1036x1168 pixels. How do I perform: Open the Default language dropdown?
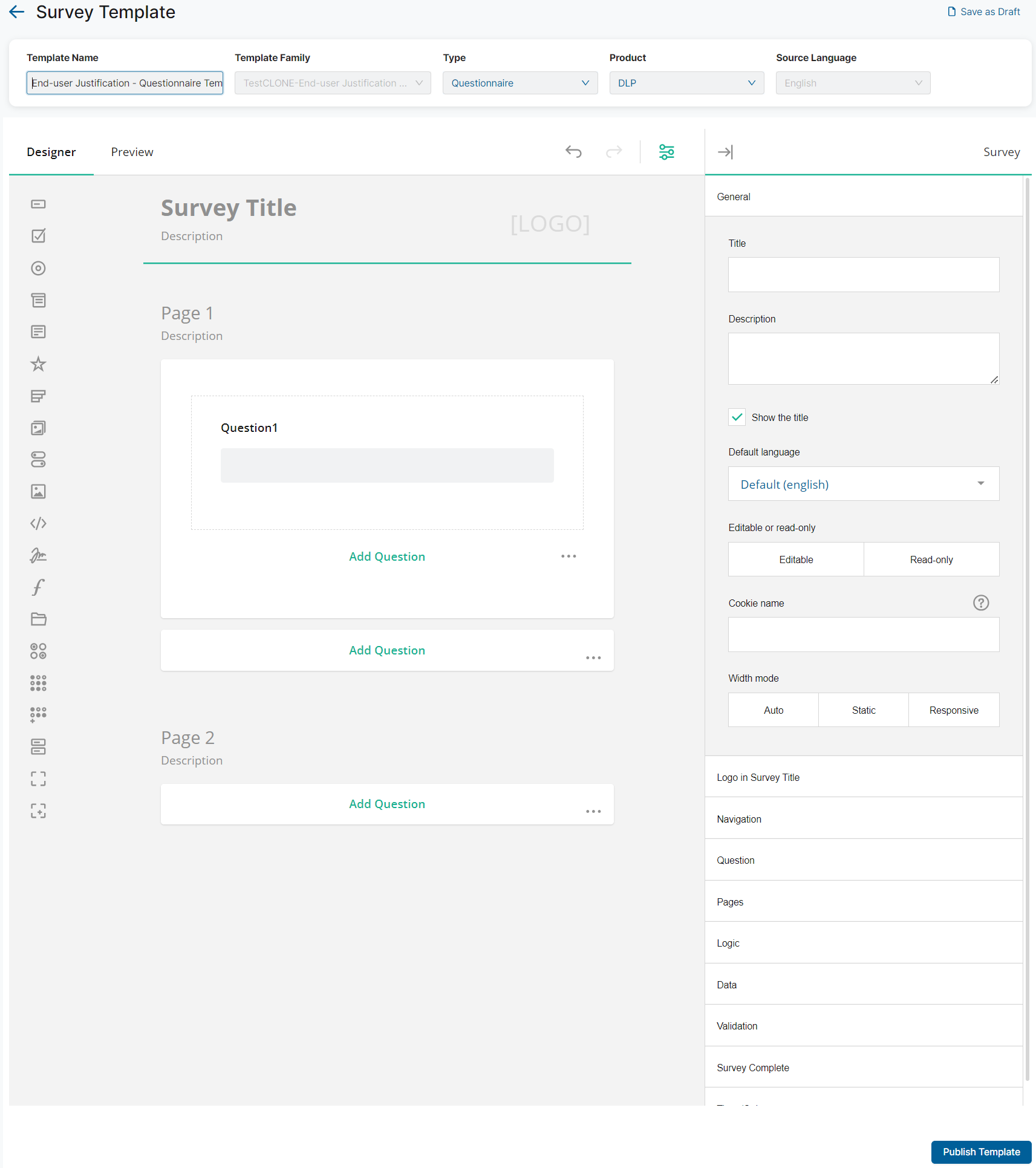pos(863,483)
